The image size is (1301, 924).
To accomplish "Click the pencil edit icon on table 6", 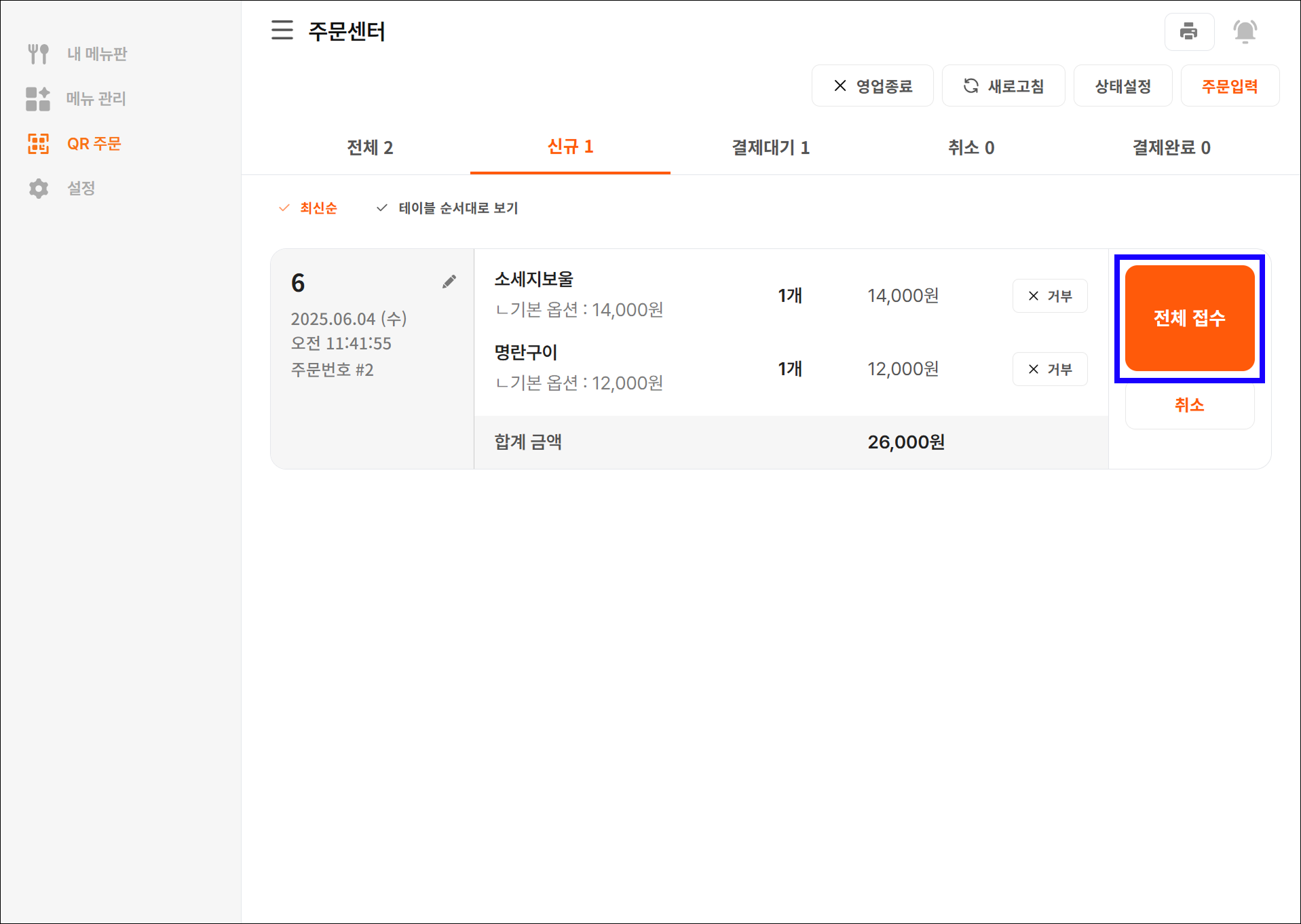I will click(449, 282).
